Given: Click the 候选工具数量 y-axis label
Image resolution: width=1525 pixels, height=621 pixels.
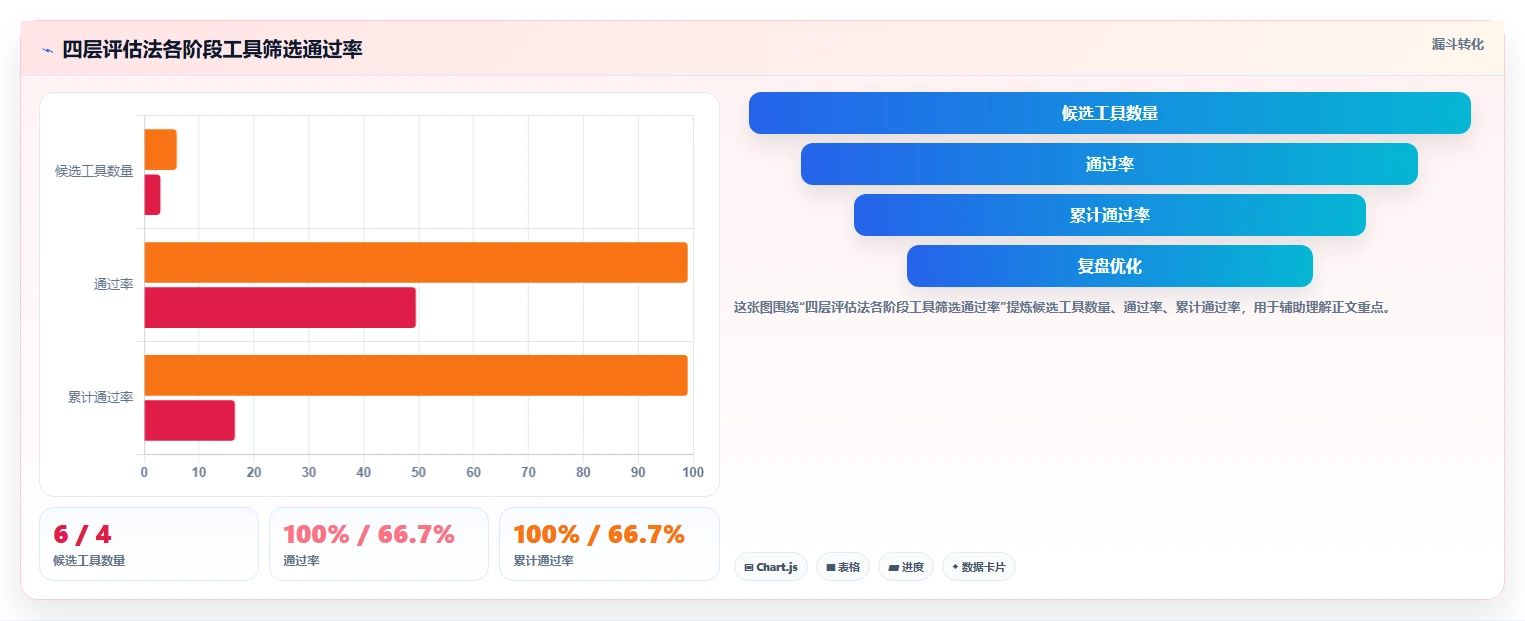Looking at the screenshot, I should pyautogui.click(x=94, y=171).
